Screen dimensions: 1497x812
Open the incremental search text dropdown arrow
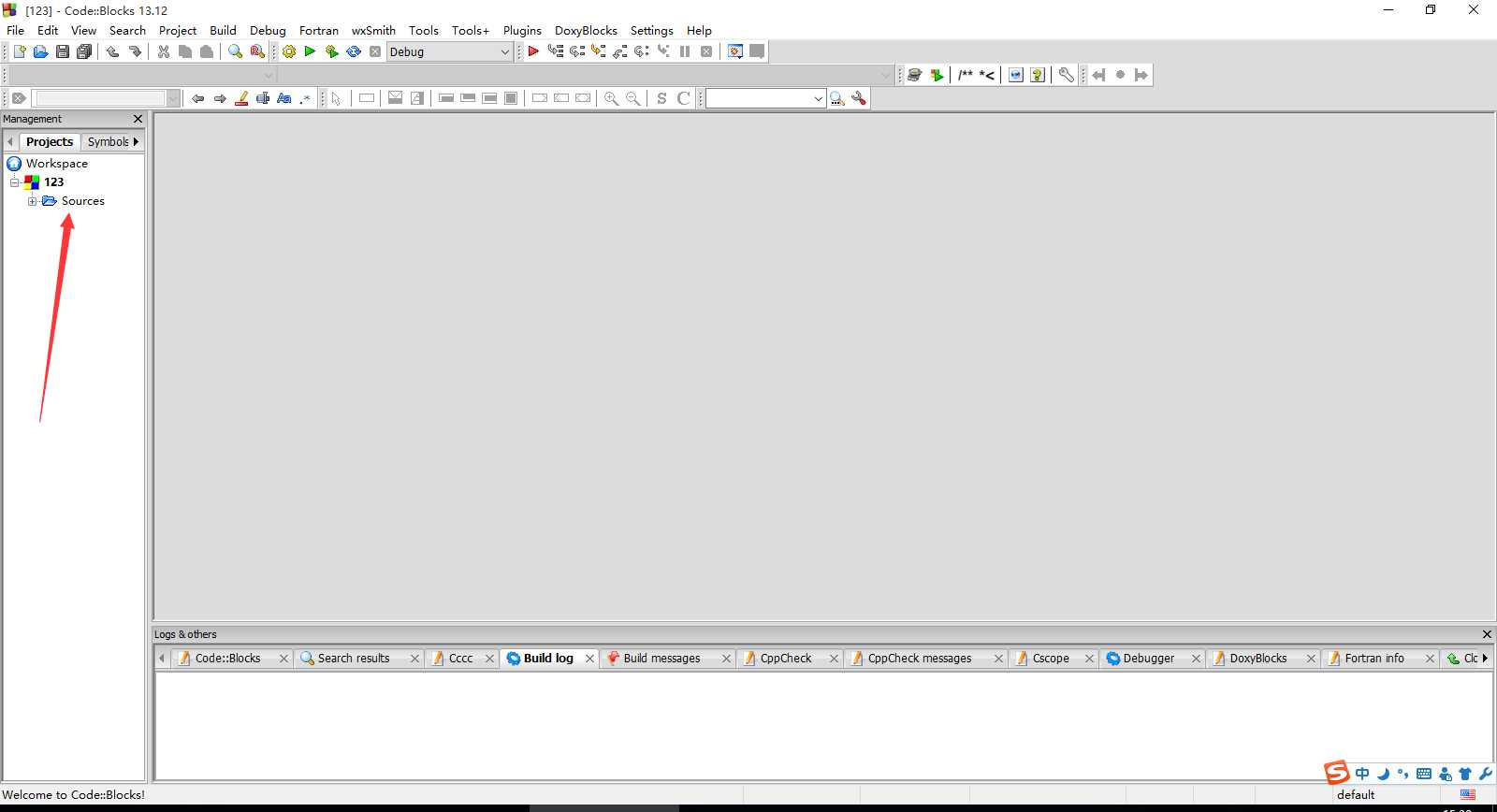coord(173,98)
